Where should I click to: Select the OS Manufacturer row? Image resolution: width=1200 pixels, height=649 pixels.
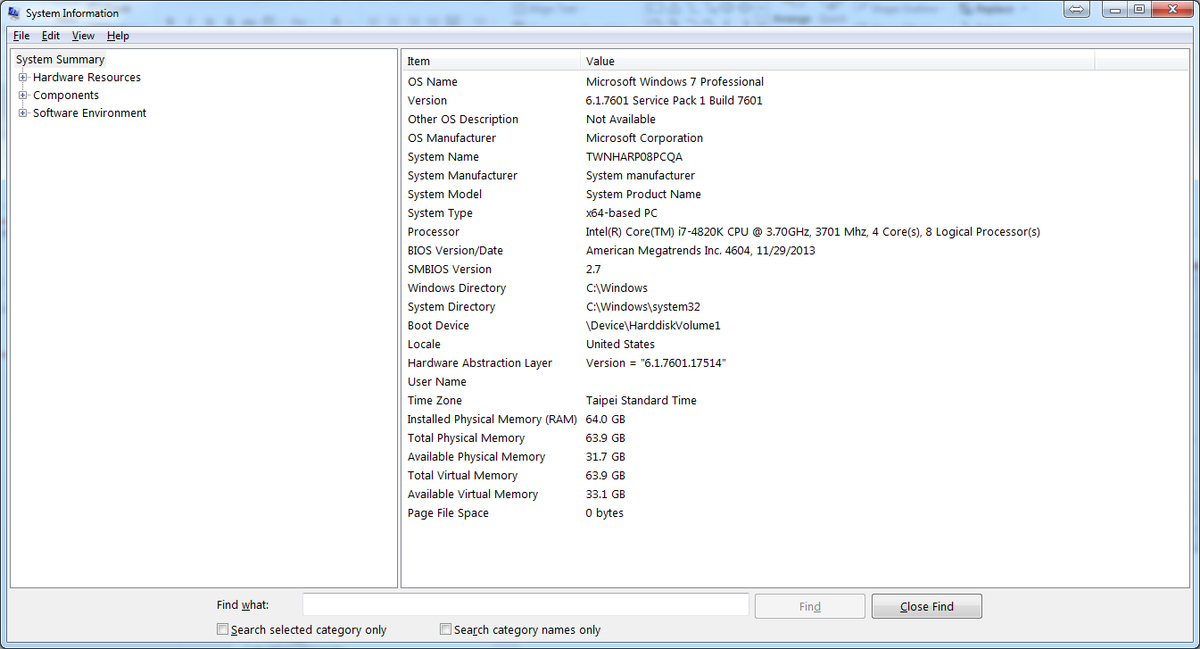797,138
